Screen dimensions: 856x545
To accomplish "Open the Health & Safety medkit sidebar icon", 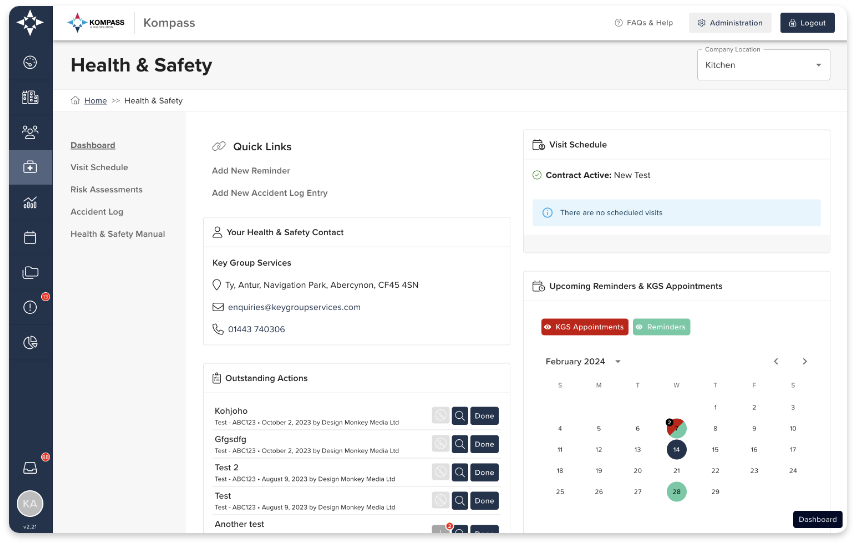I will pyautogui.click(x=30, y=167).
